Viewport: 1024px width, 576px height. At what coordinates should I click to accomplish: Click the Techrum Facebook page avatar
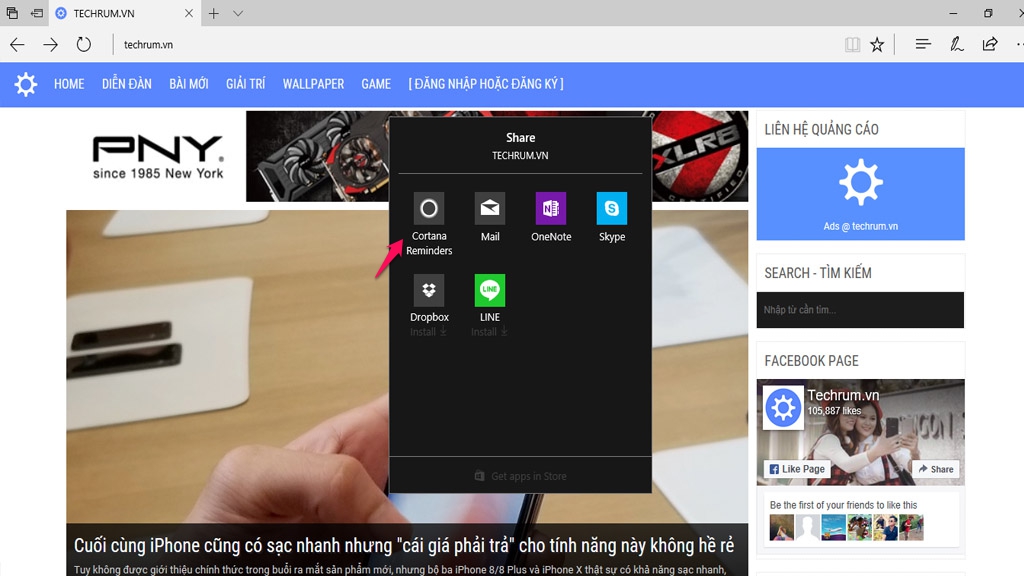pyautogui.click(x=783, y=408)
